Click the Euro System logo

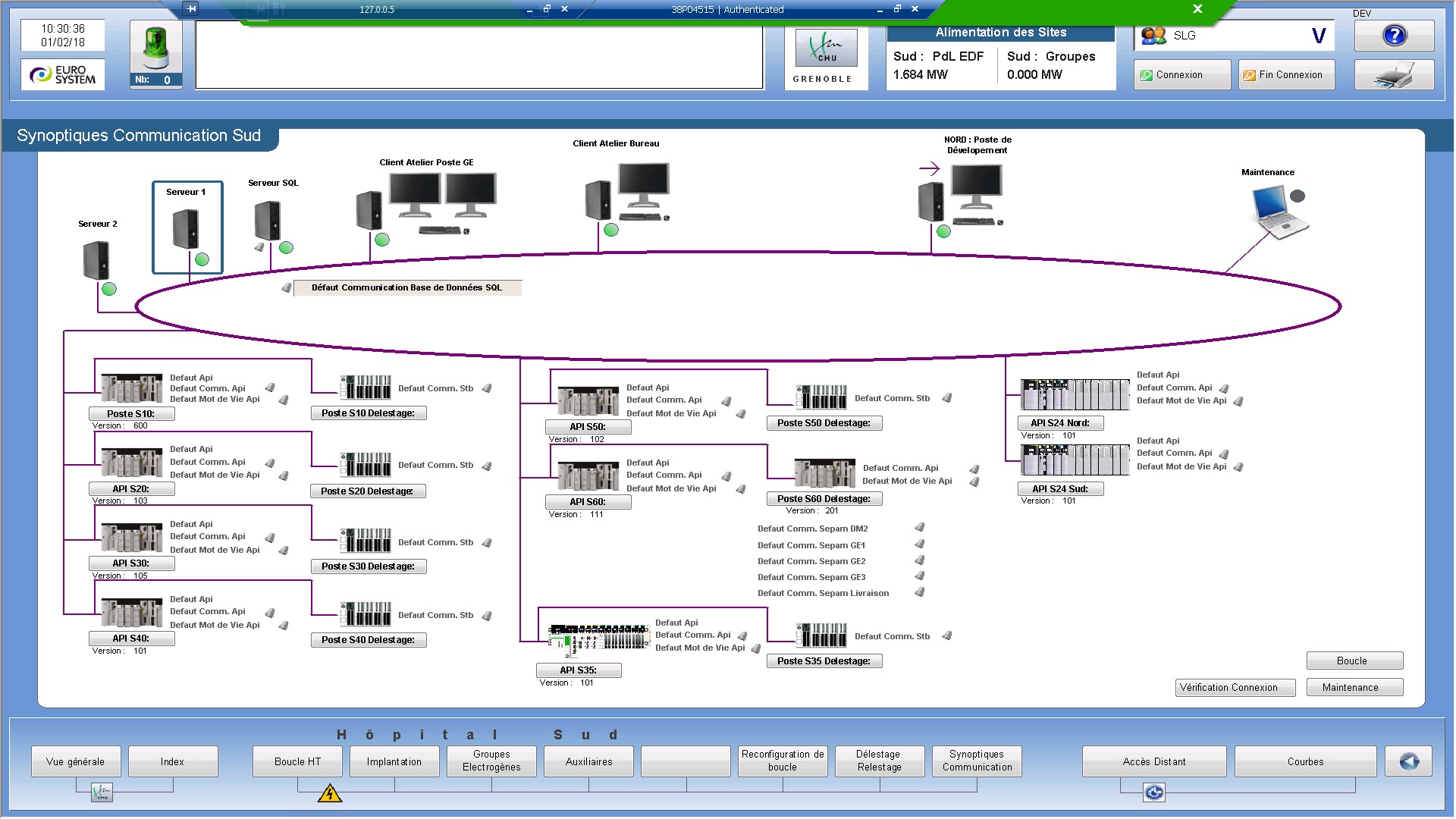[x=63, y=74]
